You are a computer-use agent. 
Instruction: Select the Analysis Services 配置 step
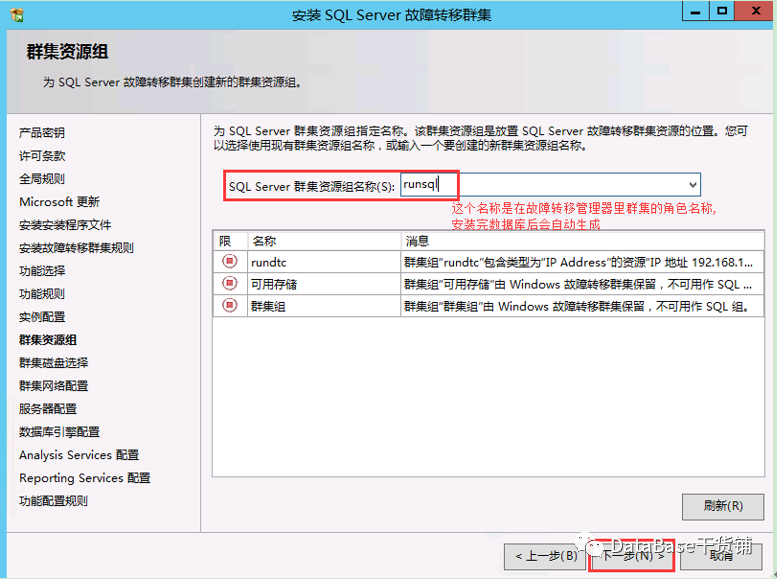pyautogui.click(x=79, y=455)
